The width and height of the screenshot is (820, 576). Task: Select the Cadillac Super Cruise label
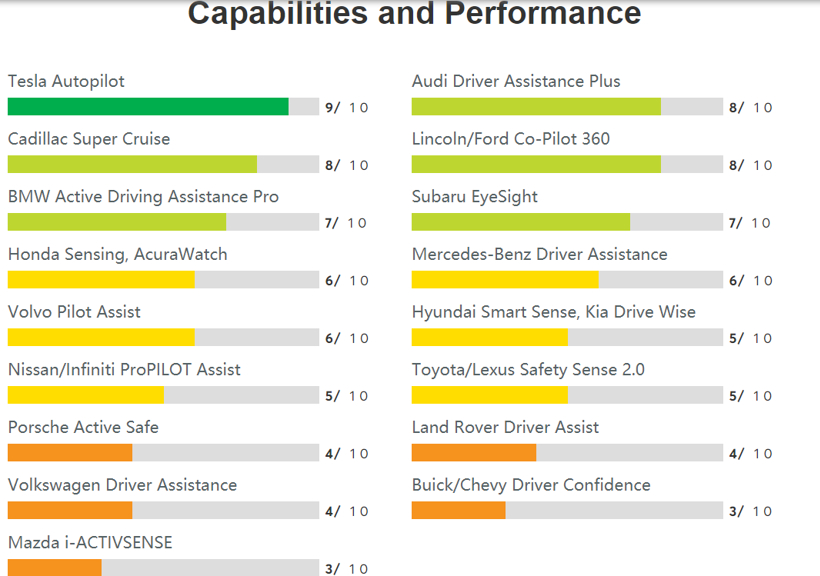(x=89, y=139)
